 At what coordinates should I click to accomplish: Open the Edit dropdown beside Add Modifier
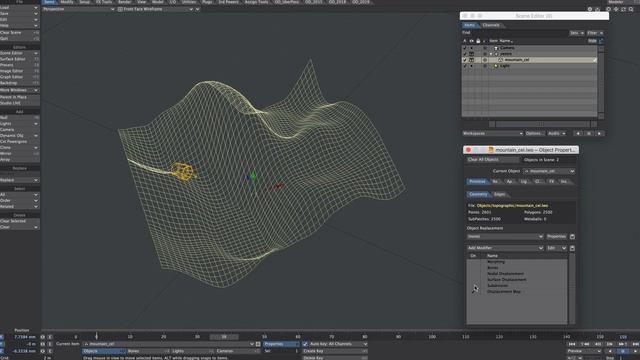click(557, 248)
